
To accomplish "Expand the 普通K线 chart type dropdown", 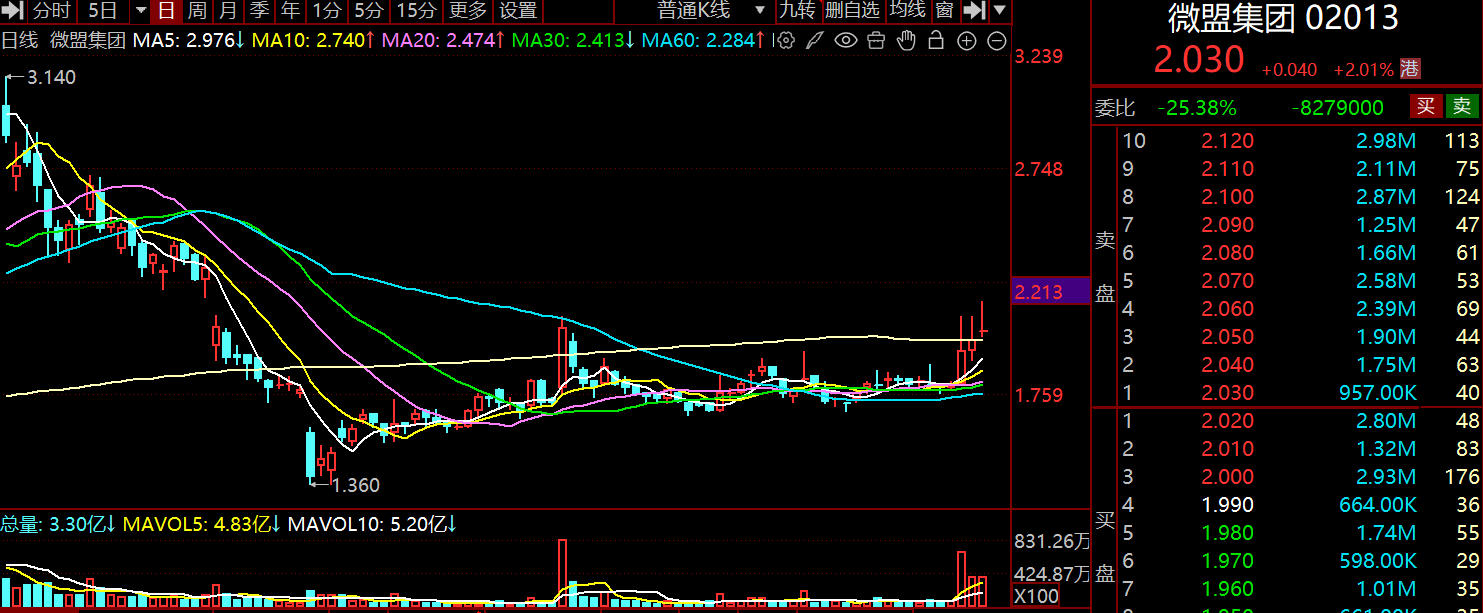I will tap(761, 11).
